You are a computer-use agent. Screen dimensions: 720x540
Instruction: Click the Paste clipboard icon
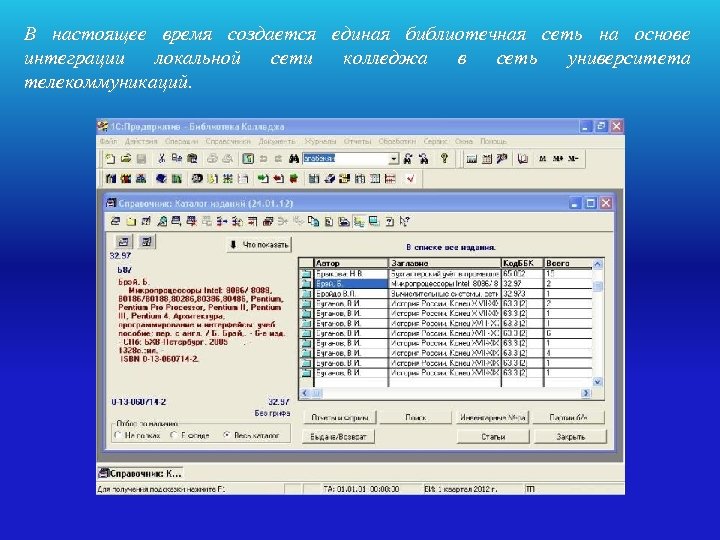(192, 158)
